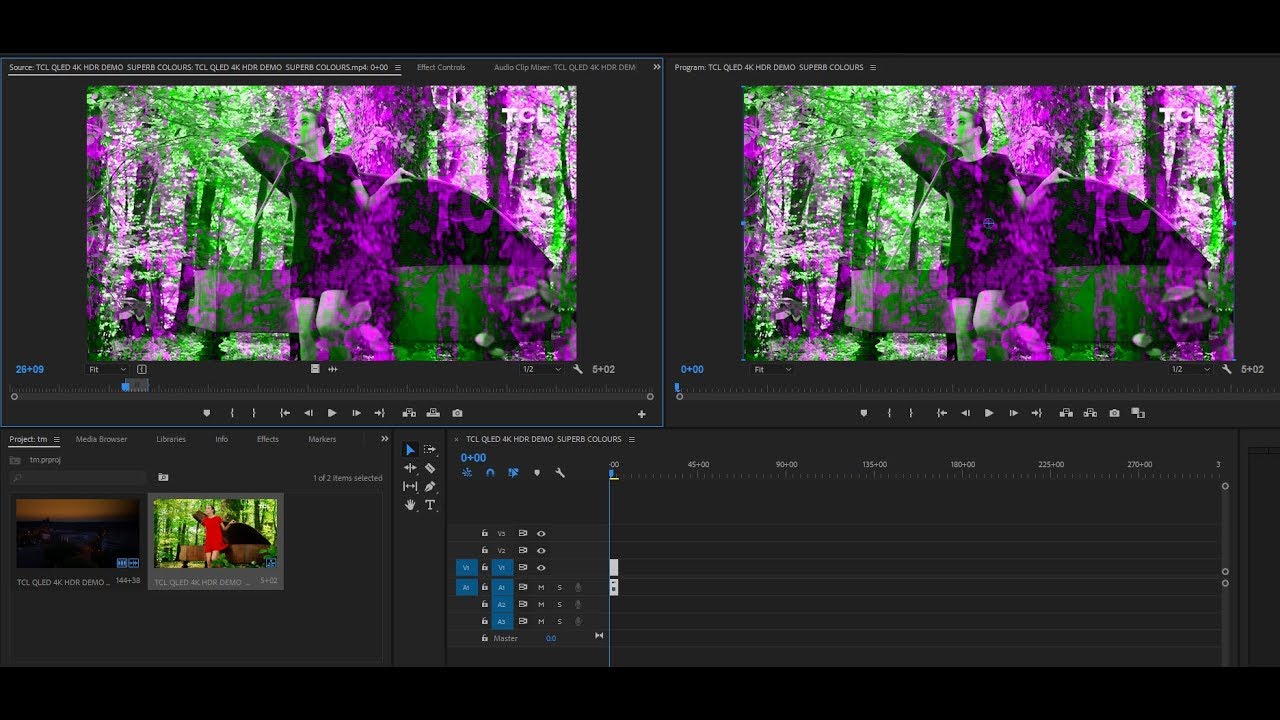Screen dimensions: 1280x720
Task: Choose the Ripple Edit tool
Action: [410, 468]
